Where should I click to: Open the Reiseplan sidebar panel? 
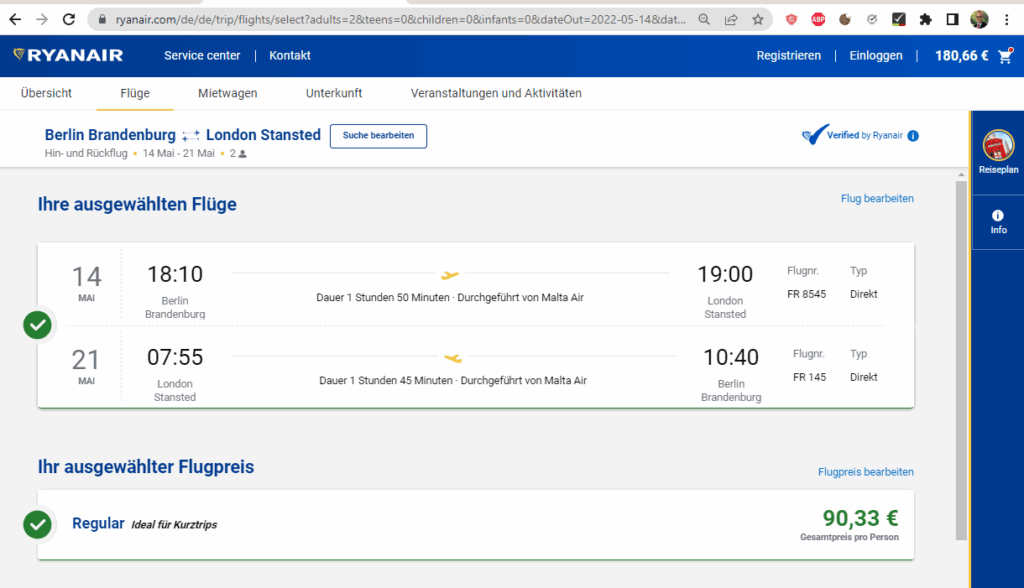point(998,152)
